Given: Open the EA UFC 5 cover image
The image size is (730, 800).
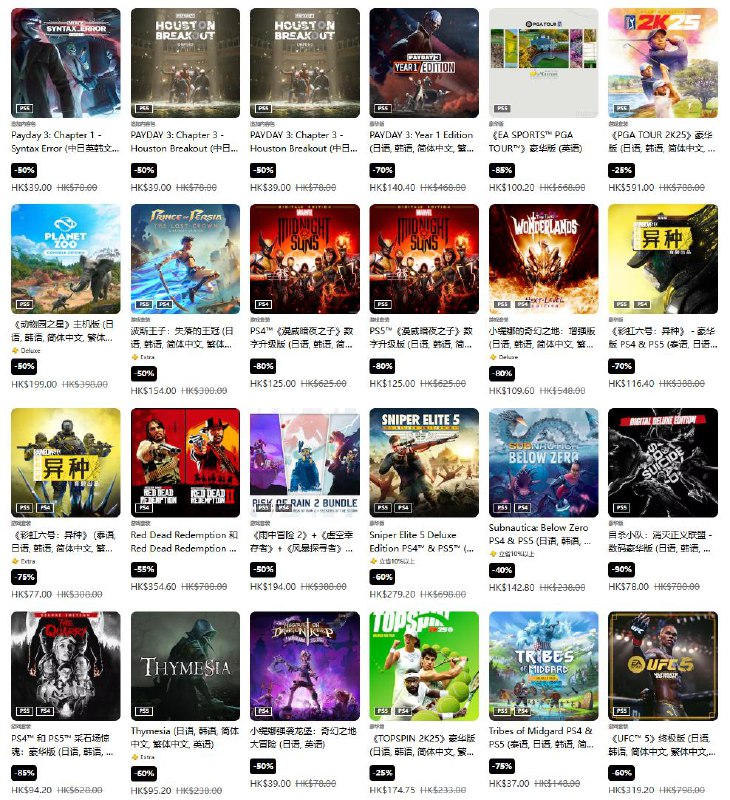Looking at the screenshot, I should click(x=663, y=666).
